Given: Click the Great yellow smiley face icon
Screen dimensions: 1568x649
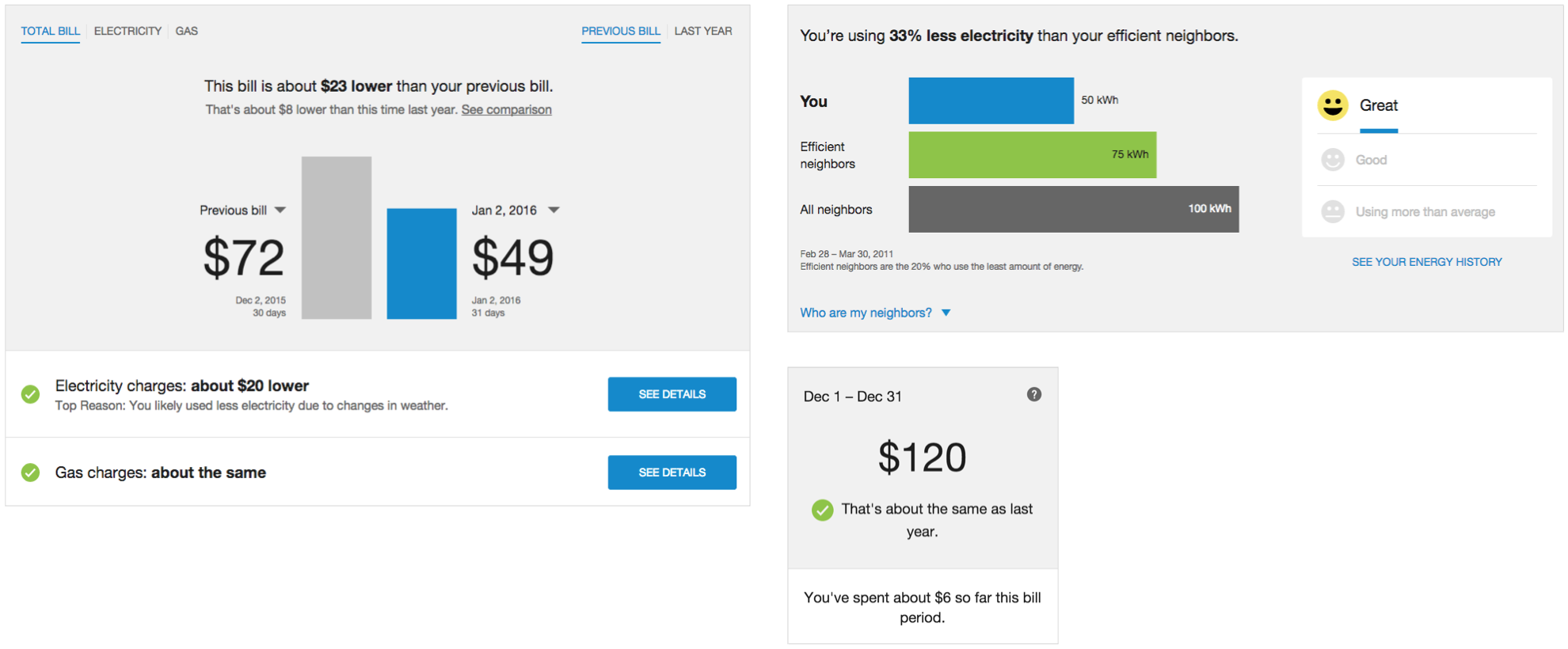Looking at the screenshot, I should coord(1333,105).
